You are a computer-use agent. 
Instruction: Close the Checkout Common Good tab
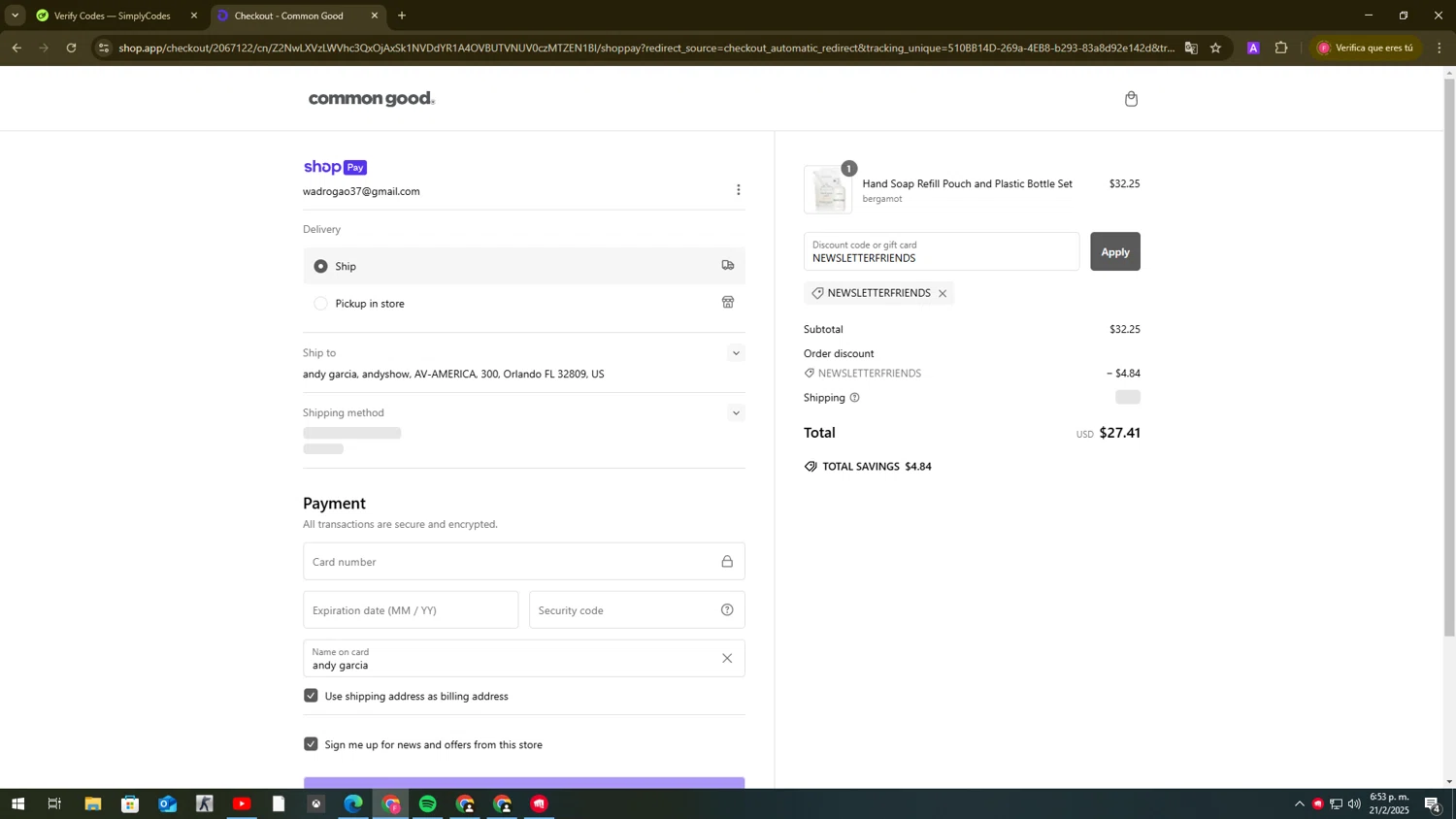point(375,16)
